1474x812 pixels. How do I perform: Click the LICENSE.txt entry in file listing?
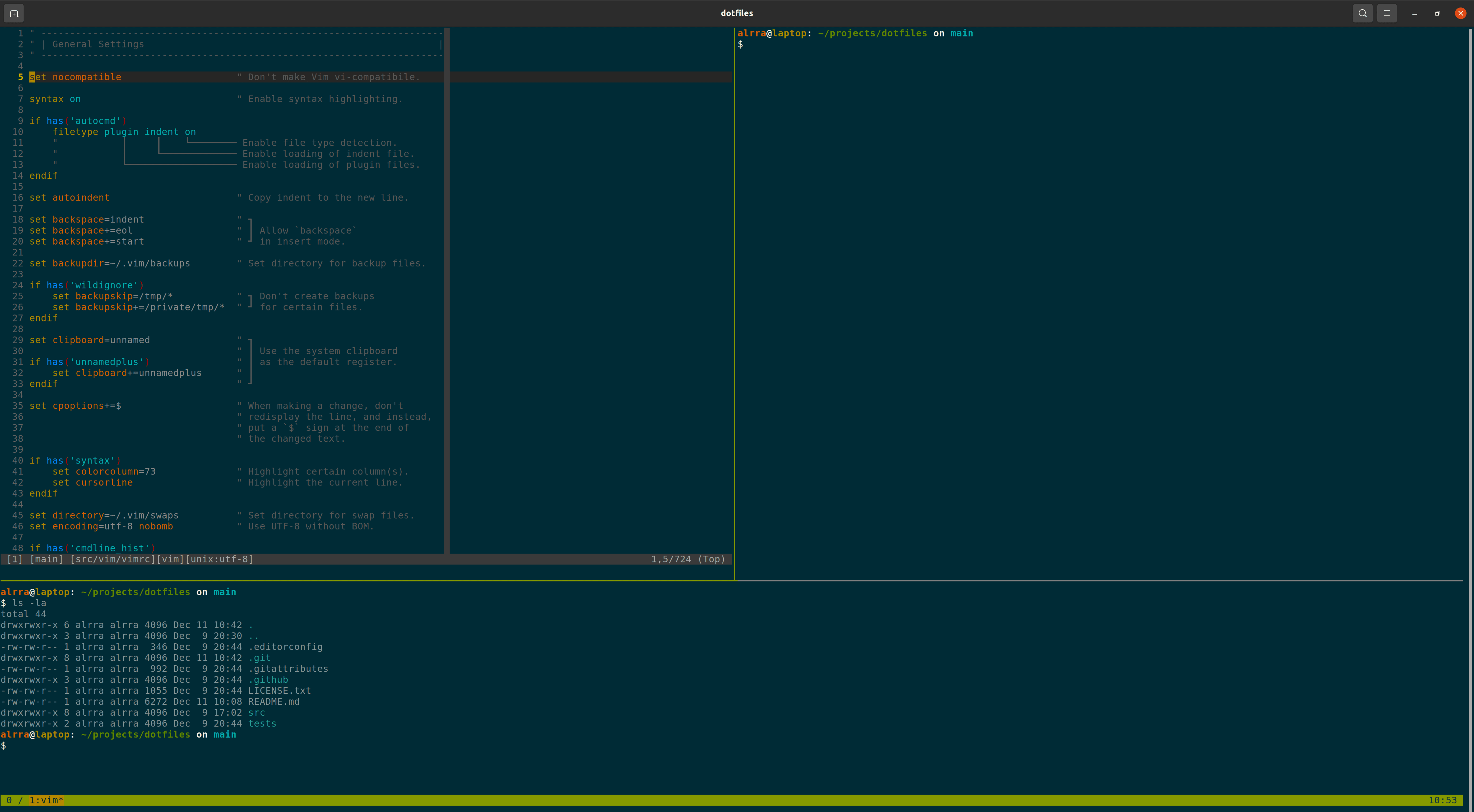point(279,691)
